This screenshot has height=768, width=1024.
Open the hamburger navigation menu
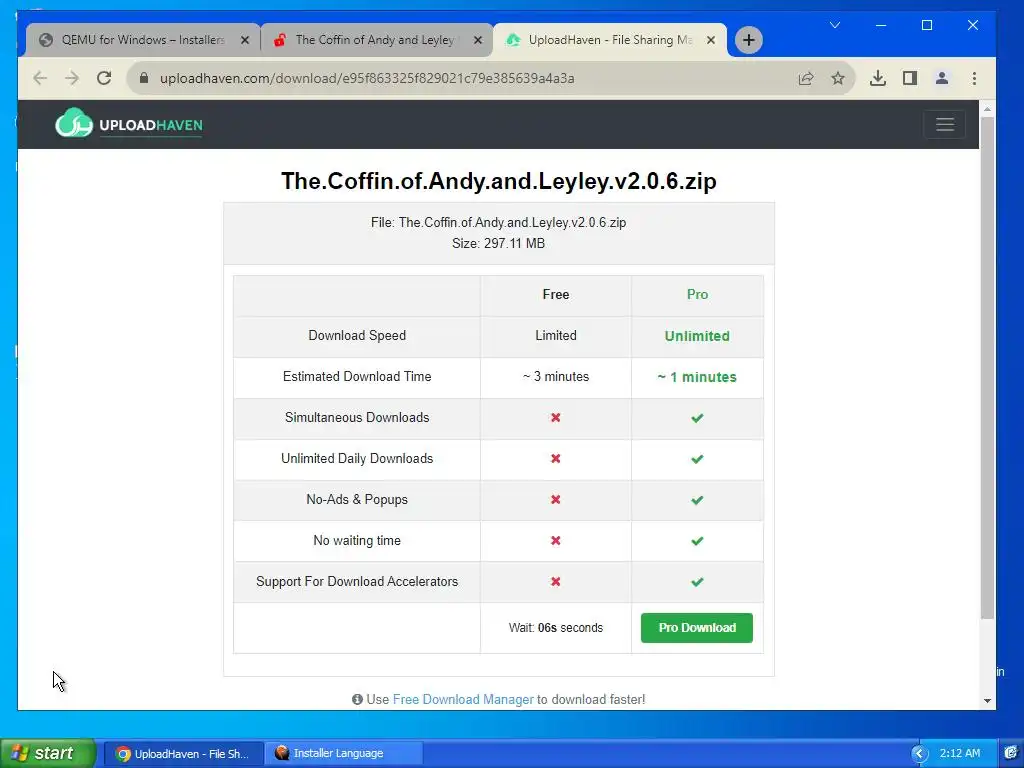(944, 124)
